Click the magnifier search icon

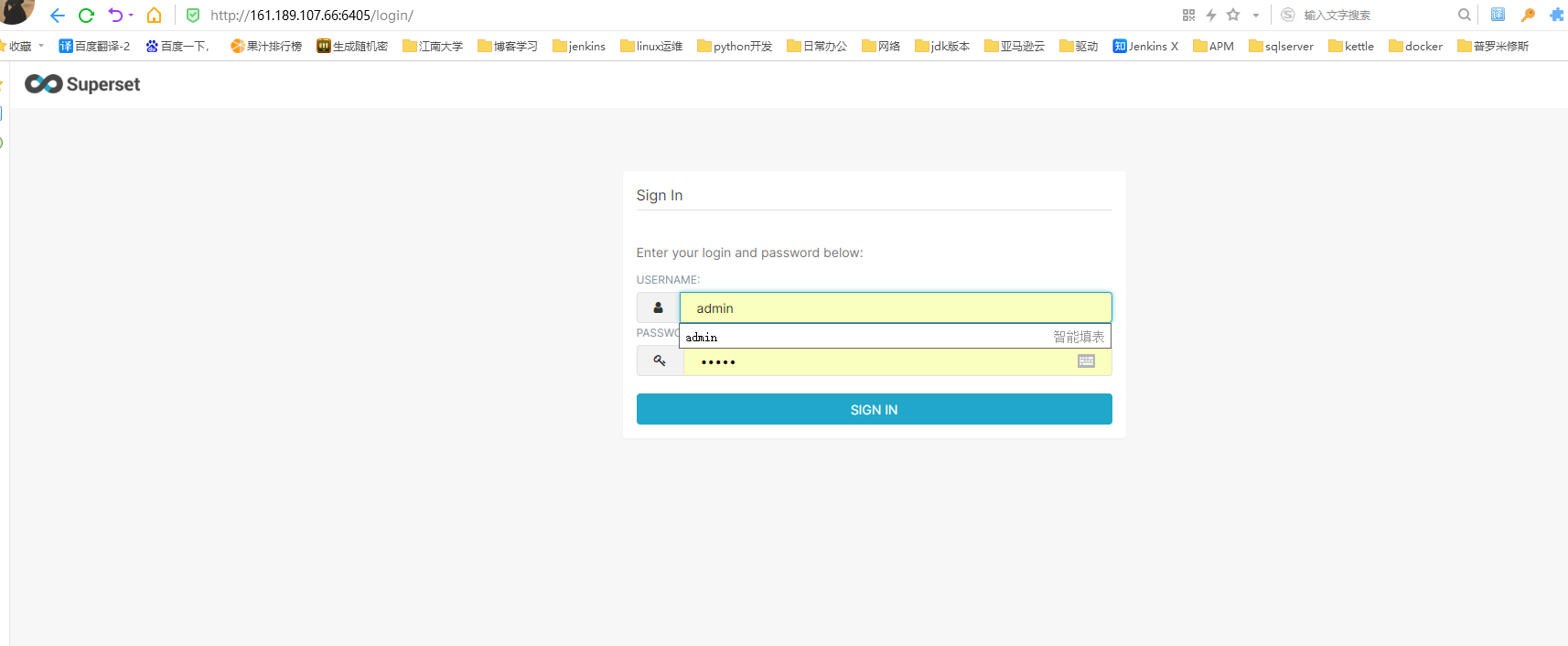(1465, 15)
